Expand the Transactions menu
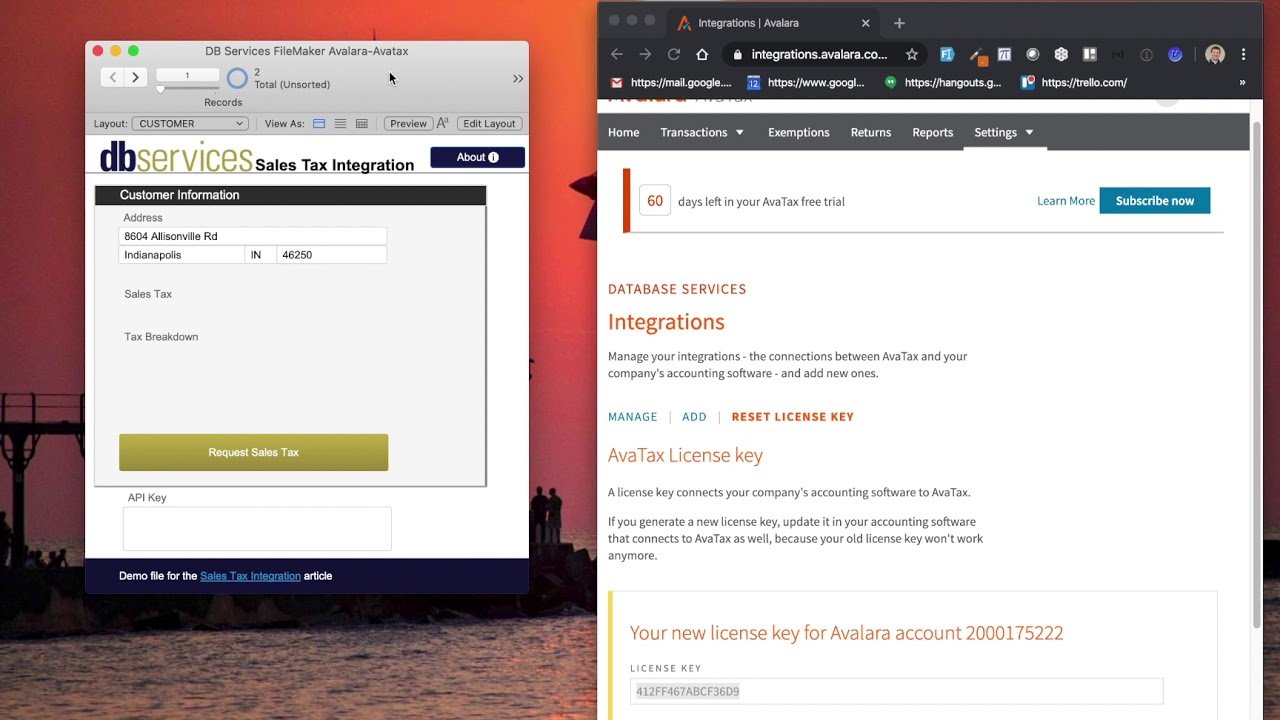Image resolution: width=1280 pixels, height=720 pixels. (x=702, y=132)
